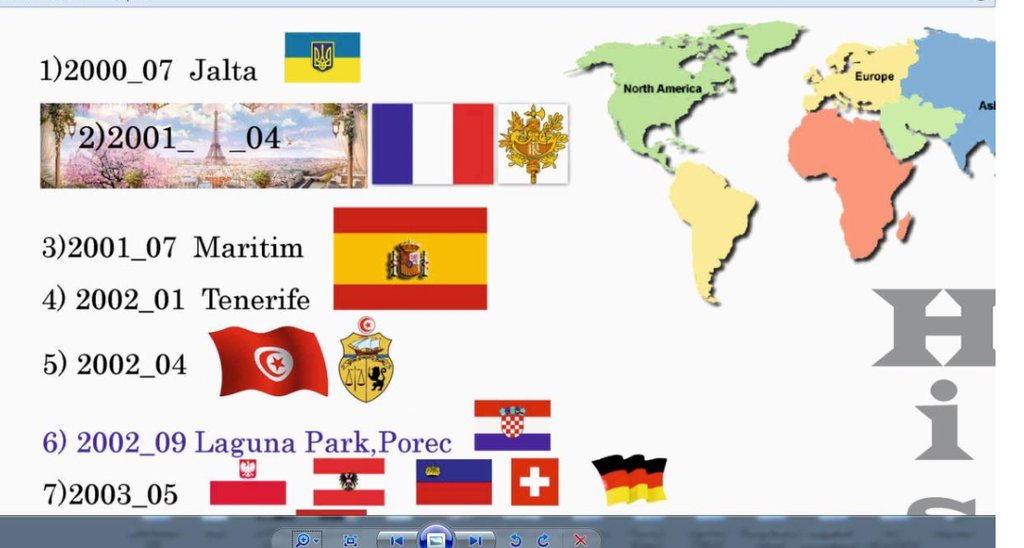Click the Polish flag with eagle
This screenshot has height=548, width=1024.
[x=248, y=482]
